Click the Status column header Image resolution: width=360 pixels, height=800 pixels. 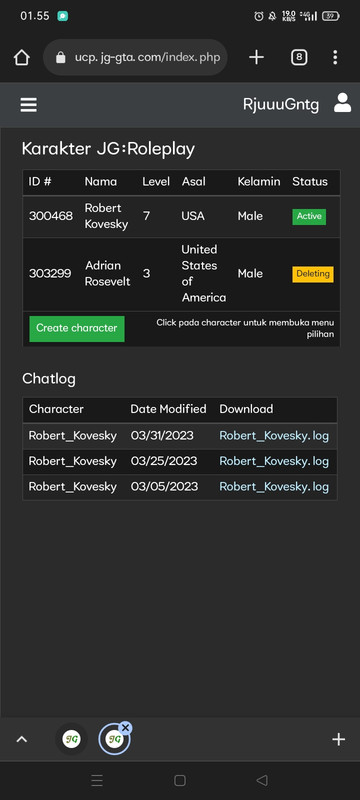click(x=310, y=182)
